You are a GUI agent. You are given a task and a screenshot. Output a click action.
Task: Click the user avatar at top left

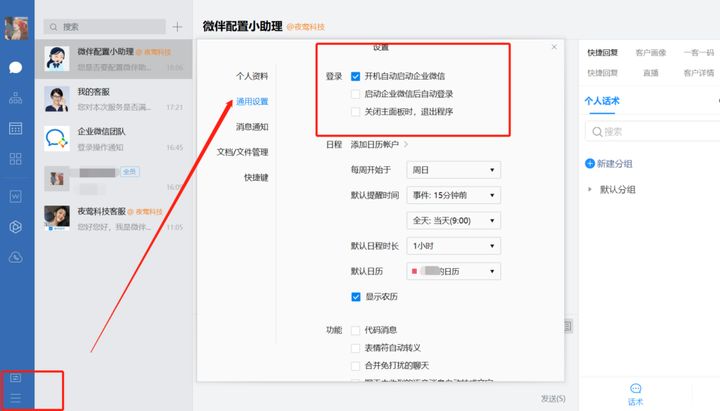click(16, 27)
